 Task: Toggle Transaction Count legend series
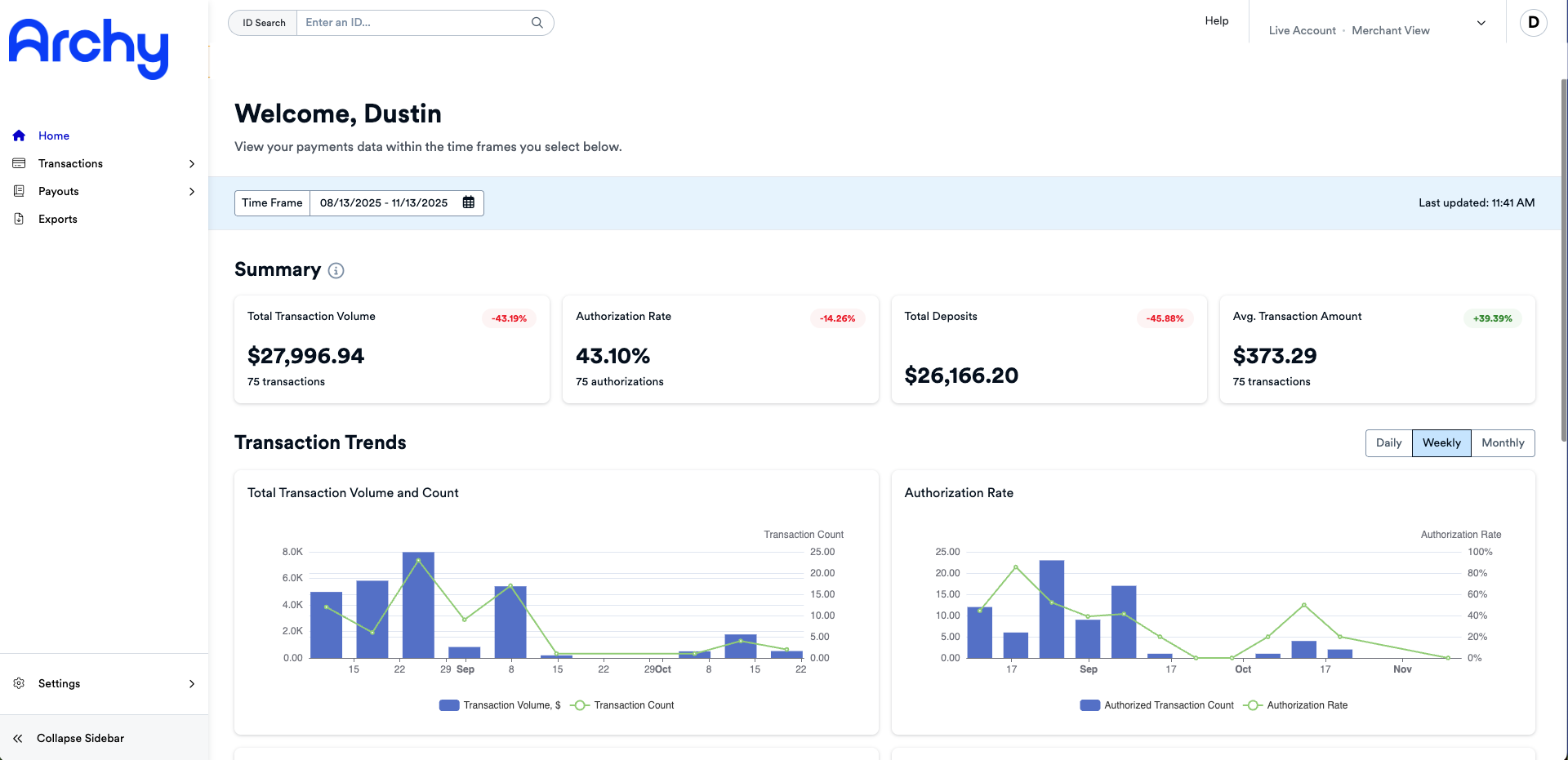click(x=623, y=705)
